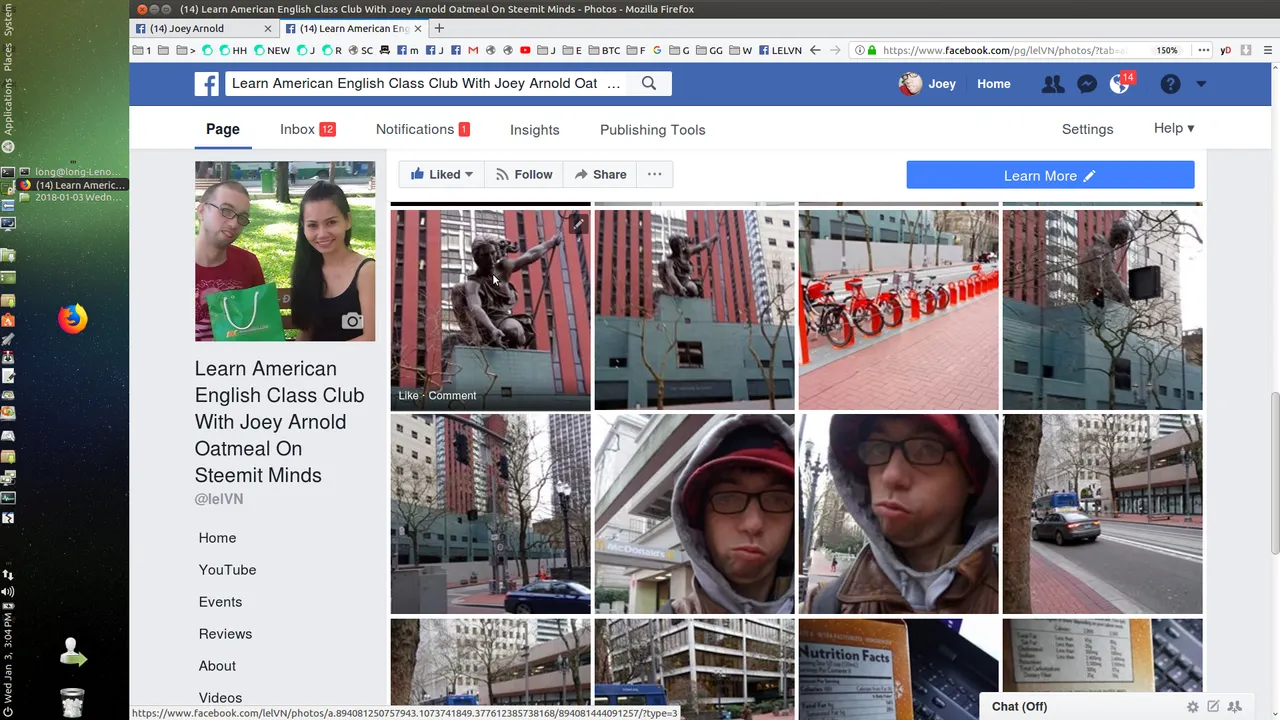Click the site info icon in URL bar

click(859, 50)
